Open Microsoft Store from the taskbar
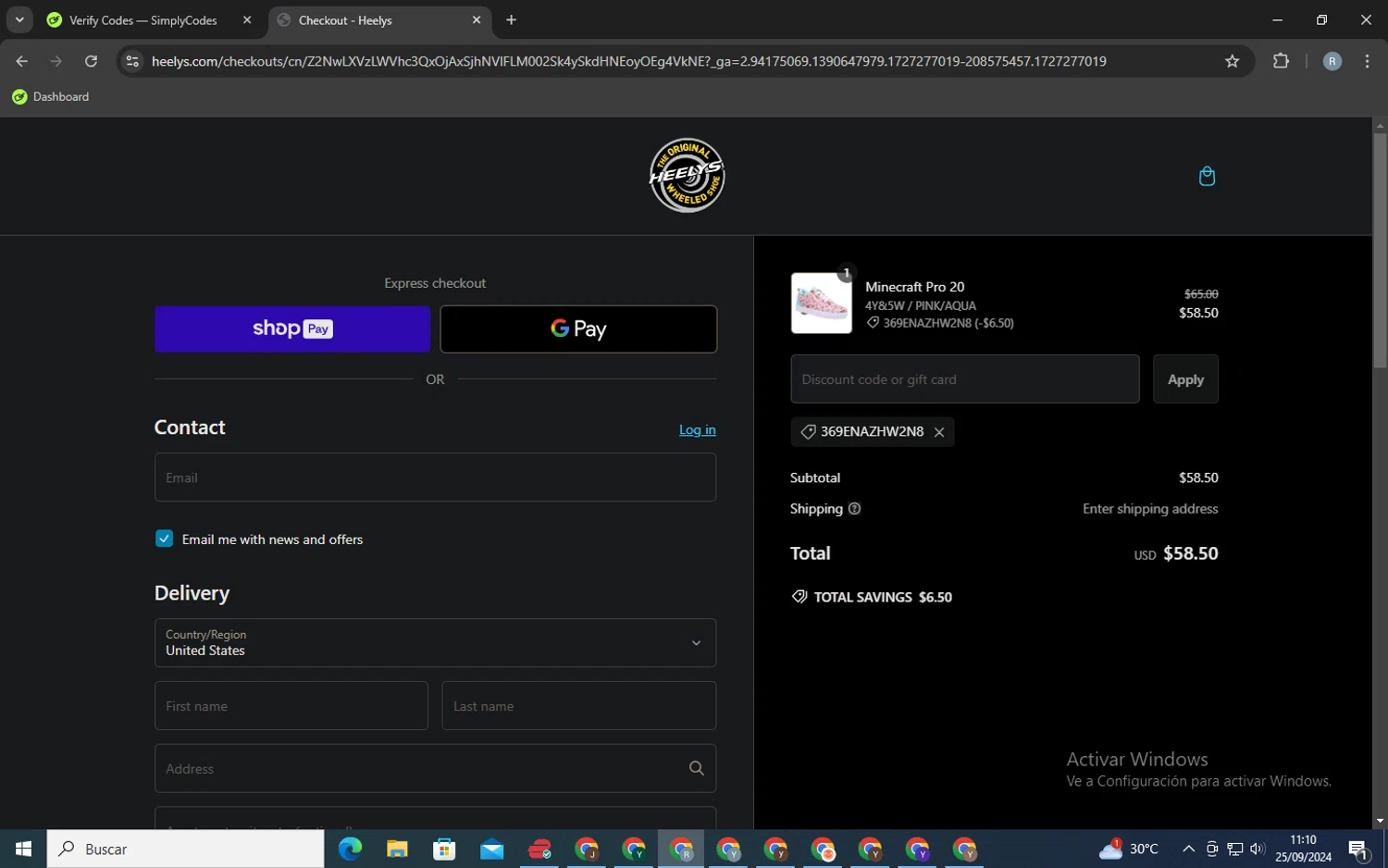Image resolution: width=1388 pixels, height=868 pixels. (444, 849)
